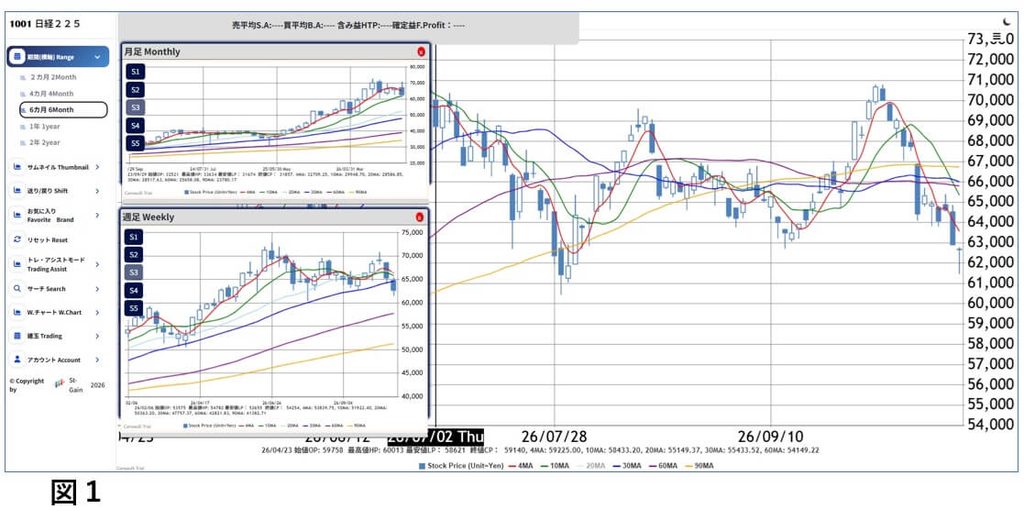Click the Trading list icon
The height and width of the screenshot is (511, 1024).
pyautogui.click(x=18, y=336)
